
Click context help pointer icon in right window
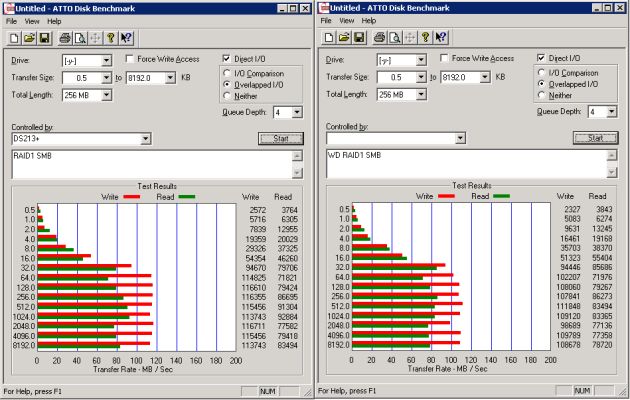click(440, 37)
